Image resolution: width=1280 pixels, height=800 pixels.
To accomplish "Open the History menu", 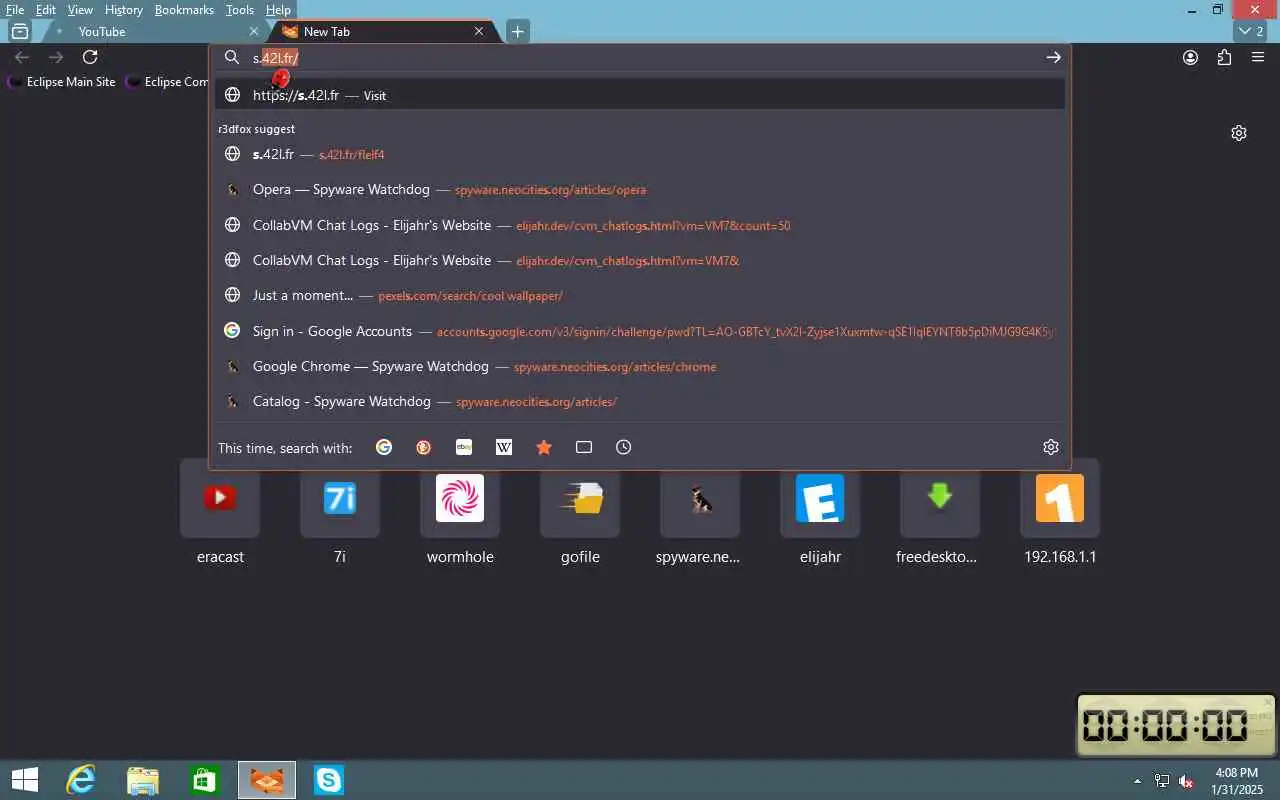I will 124,9.
